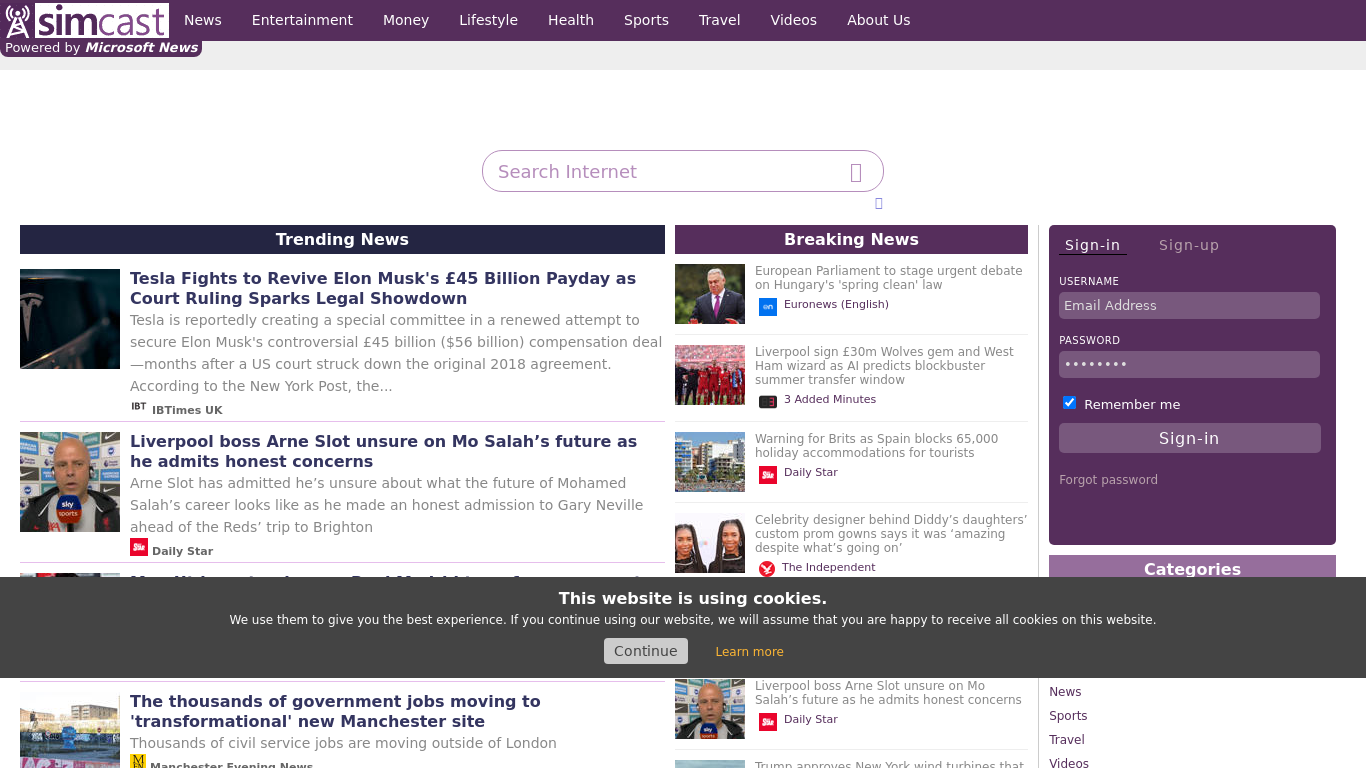This screenshot has height=768, width=1366.
Task: Open the Travel menu
Action: pyautogui.click(x=720, y=20)
